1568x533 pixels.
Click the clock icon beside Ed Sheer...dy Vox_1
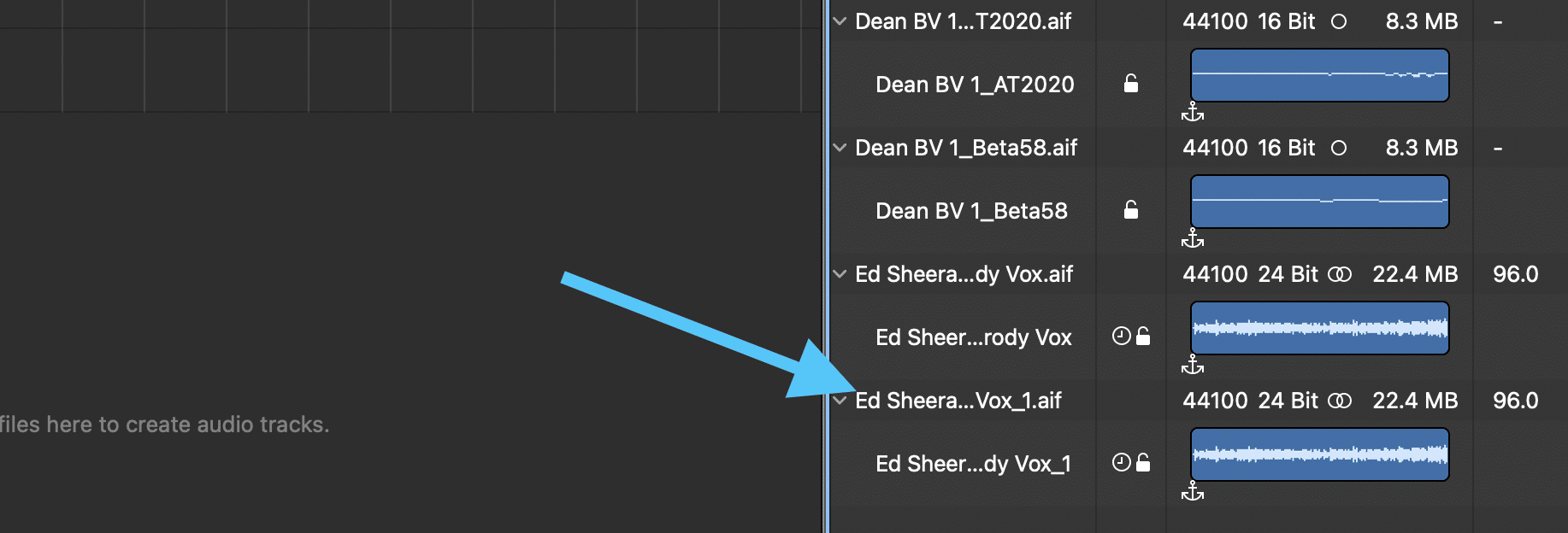coord(1121,462)
